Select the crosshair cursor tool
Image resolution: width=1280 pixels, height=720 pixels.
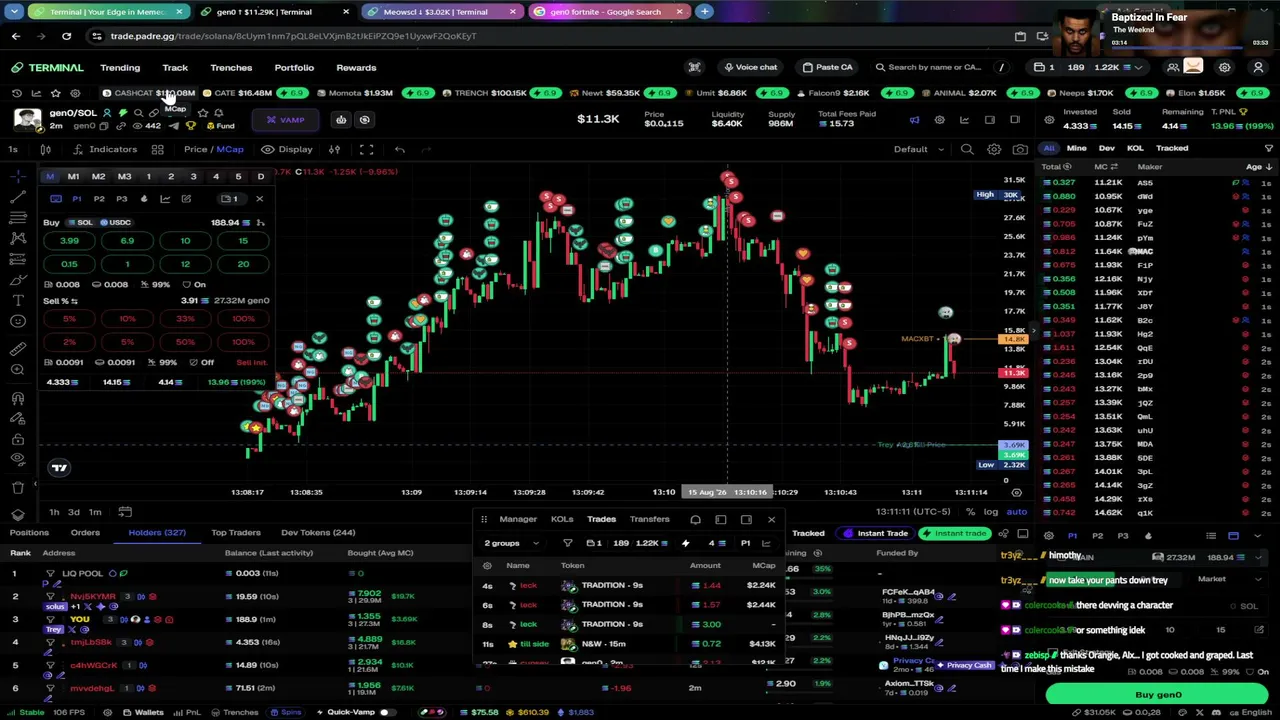(x=18, y=176)
